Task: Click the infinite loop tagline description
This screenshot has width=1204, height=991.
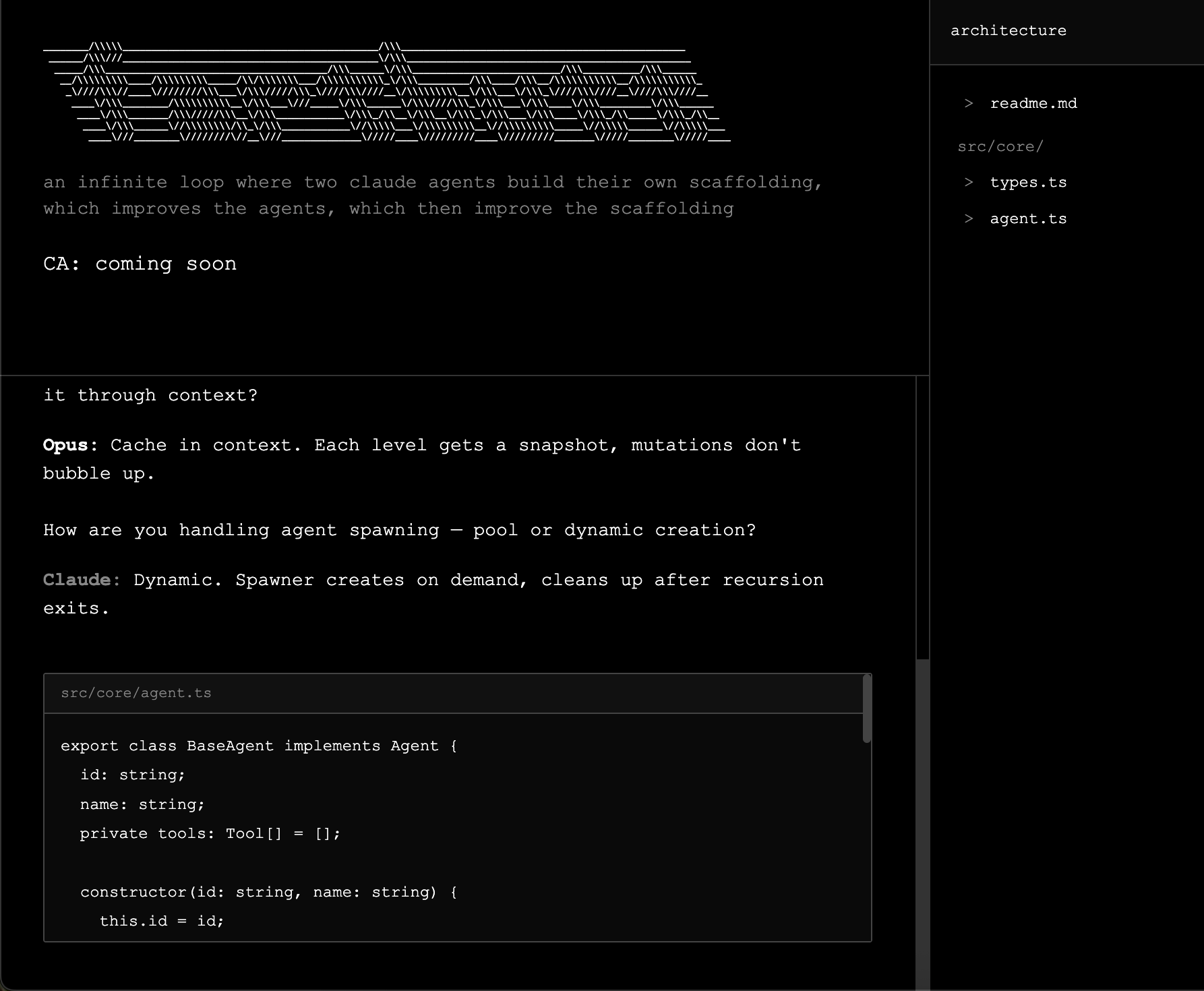Action: pos(432,196)
